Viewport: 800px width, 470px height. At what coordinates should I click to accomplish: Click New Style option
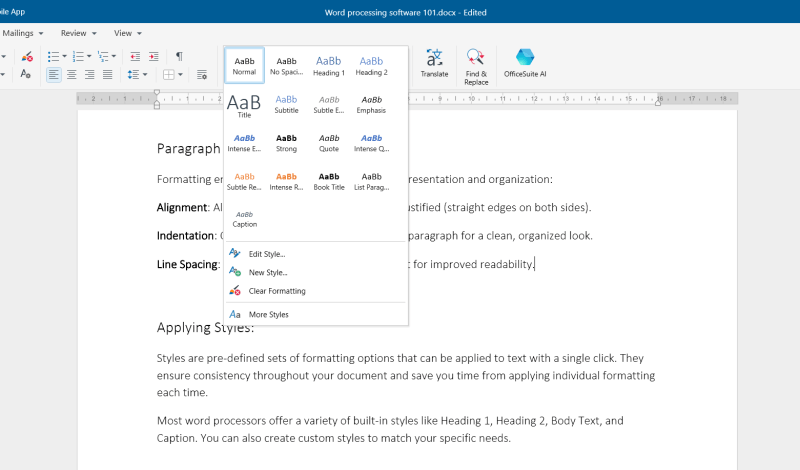(x=267, y=272)
